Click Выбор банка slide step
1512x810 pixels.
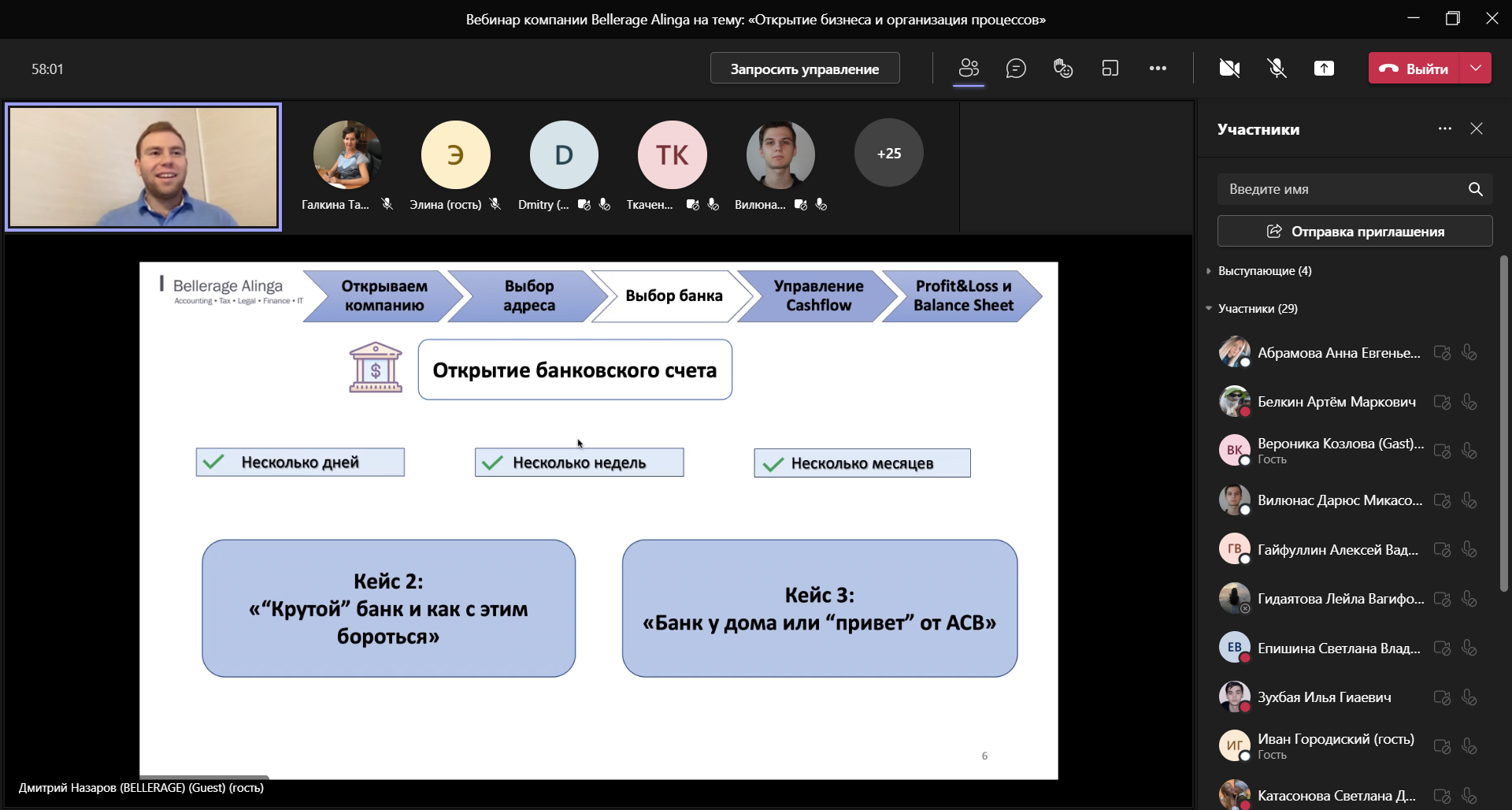[673, 295]
